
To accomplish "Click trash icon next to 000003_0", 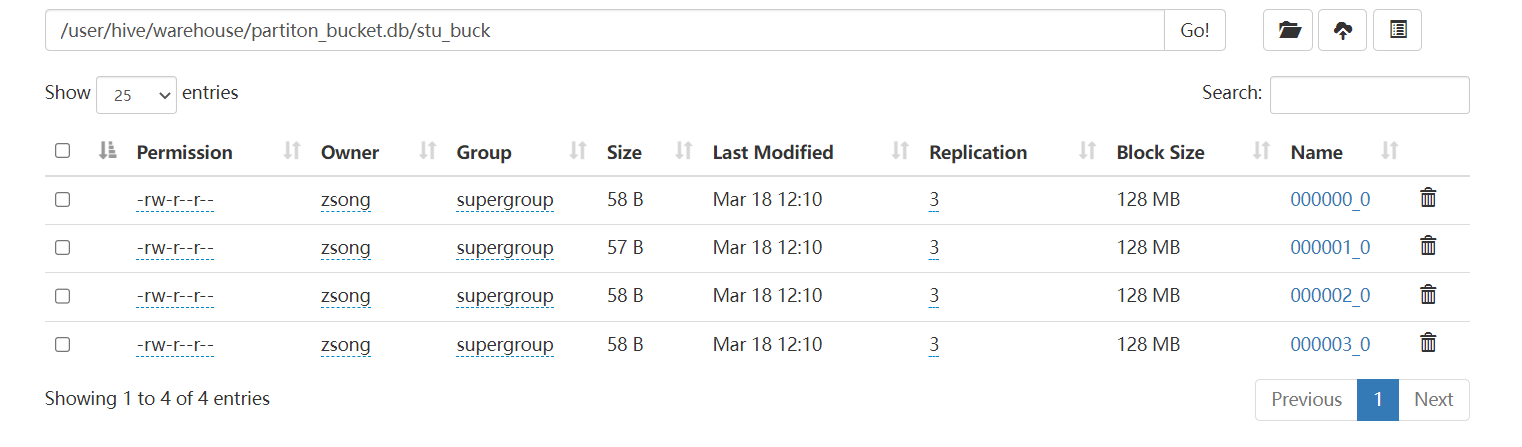I will (x=1428, y=344).
